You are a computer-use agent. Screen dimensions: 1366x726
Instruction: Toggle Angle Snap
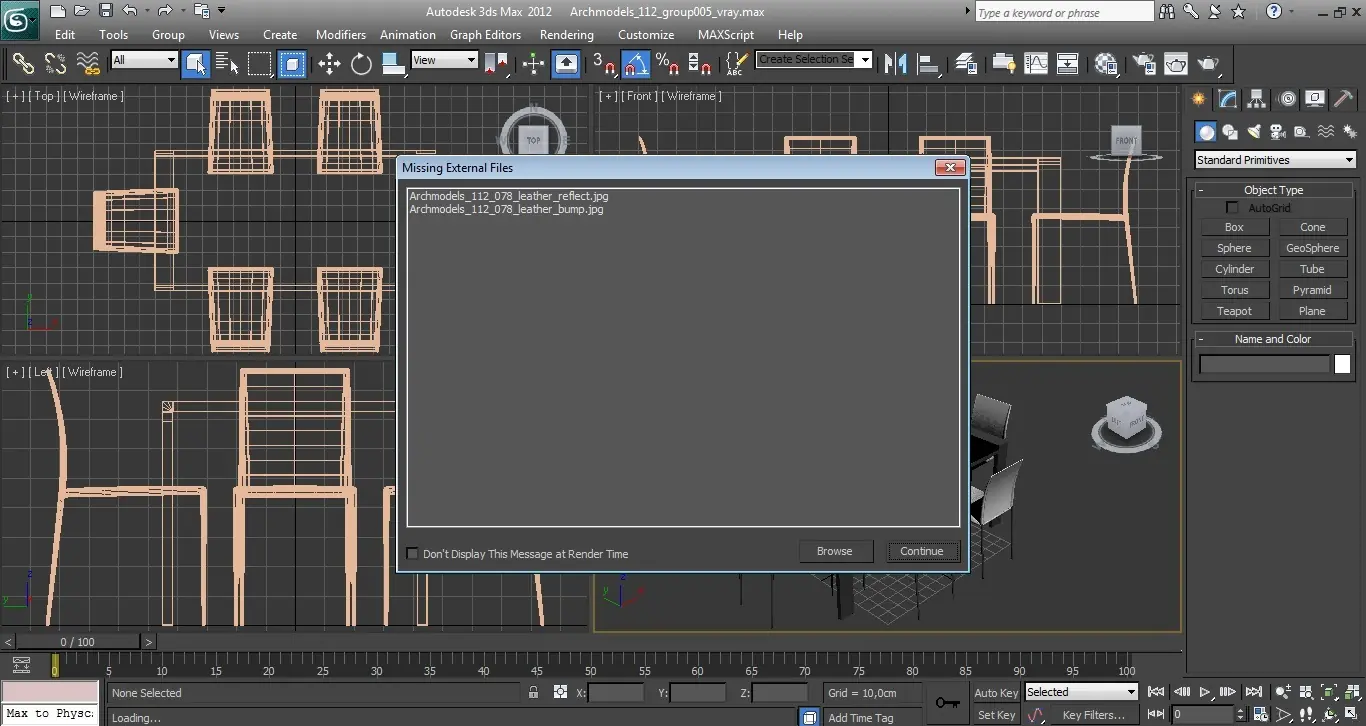[x=636, y=63]
